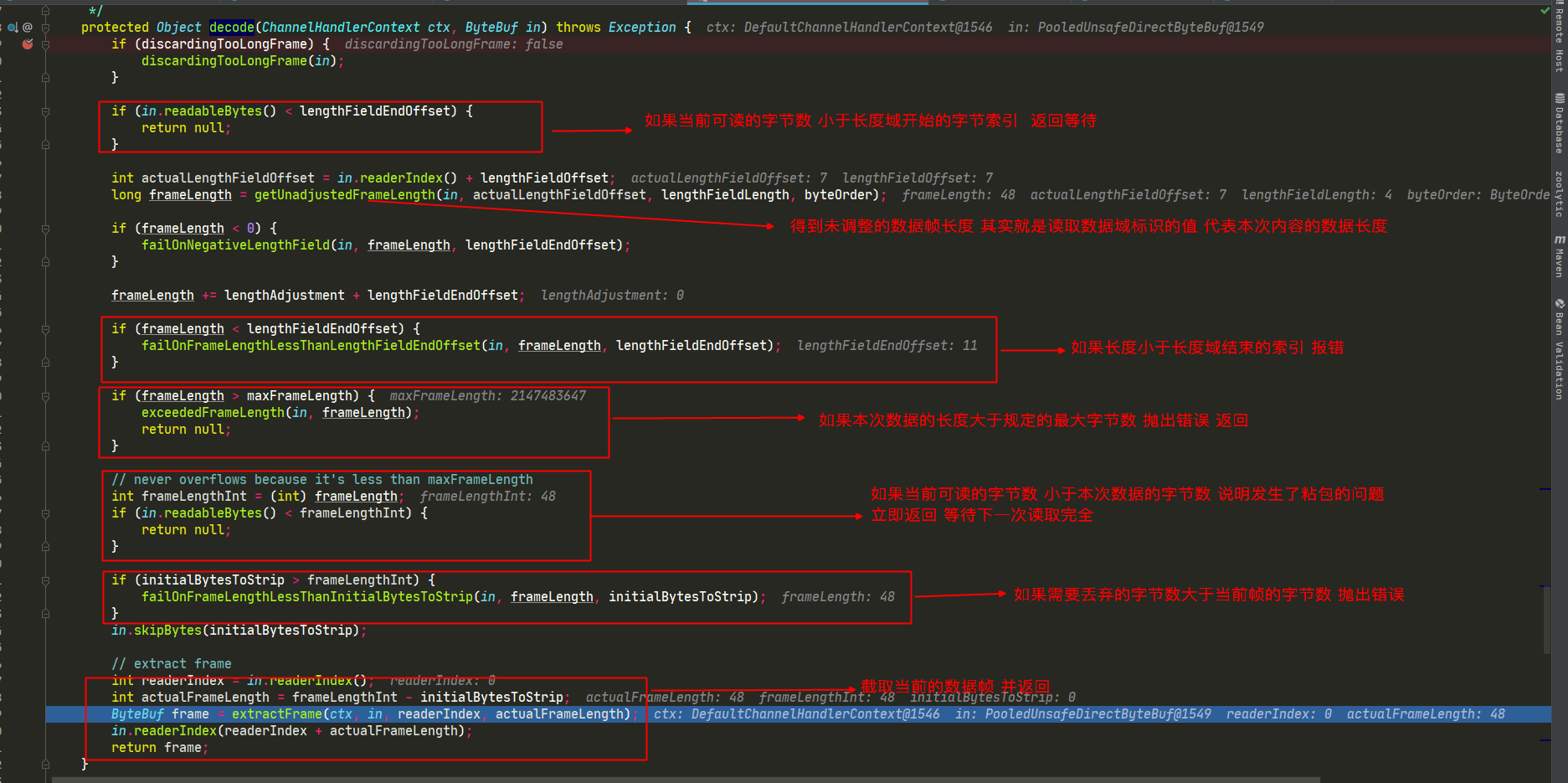Click the decode method name
The image size is (1568, 783).
click(231, 28)
